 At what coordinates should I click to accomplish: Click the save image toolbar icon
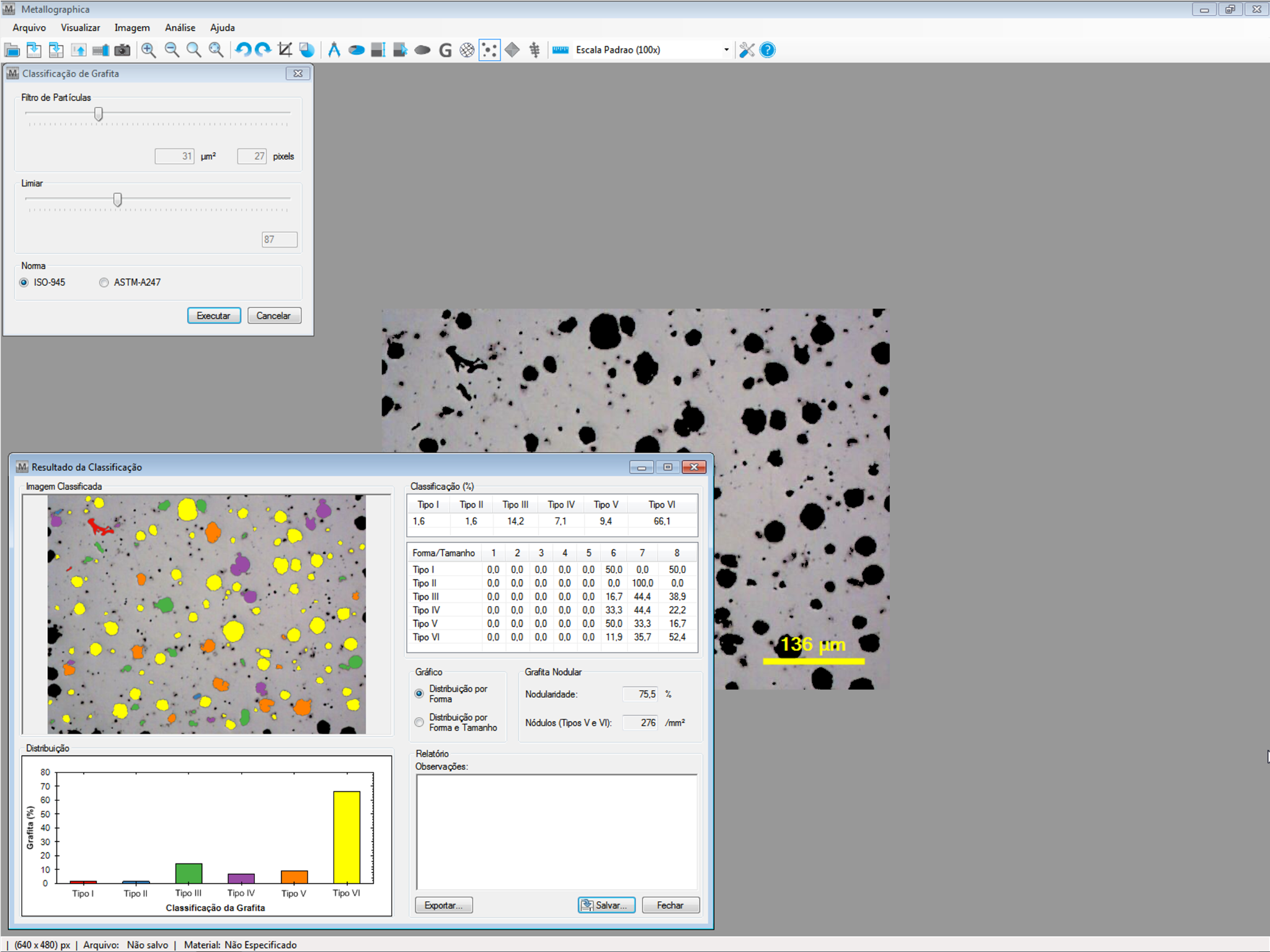pyautogui.click(x=34, y=50)
